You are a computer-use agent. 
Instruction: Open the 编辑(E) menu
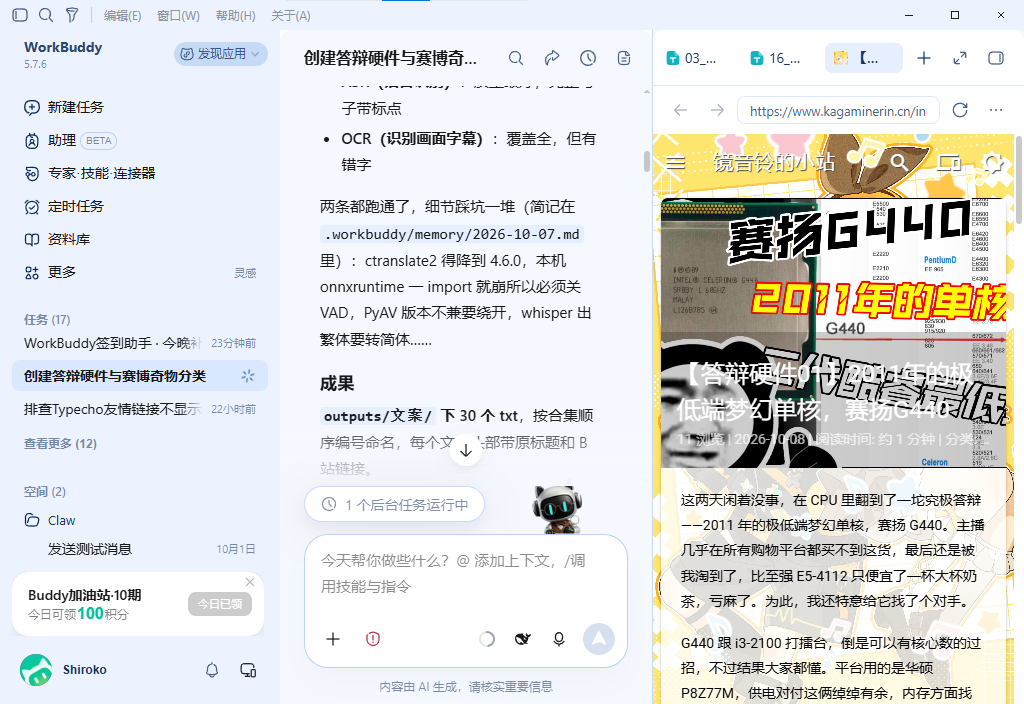pos(122,16)
